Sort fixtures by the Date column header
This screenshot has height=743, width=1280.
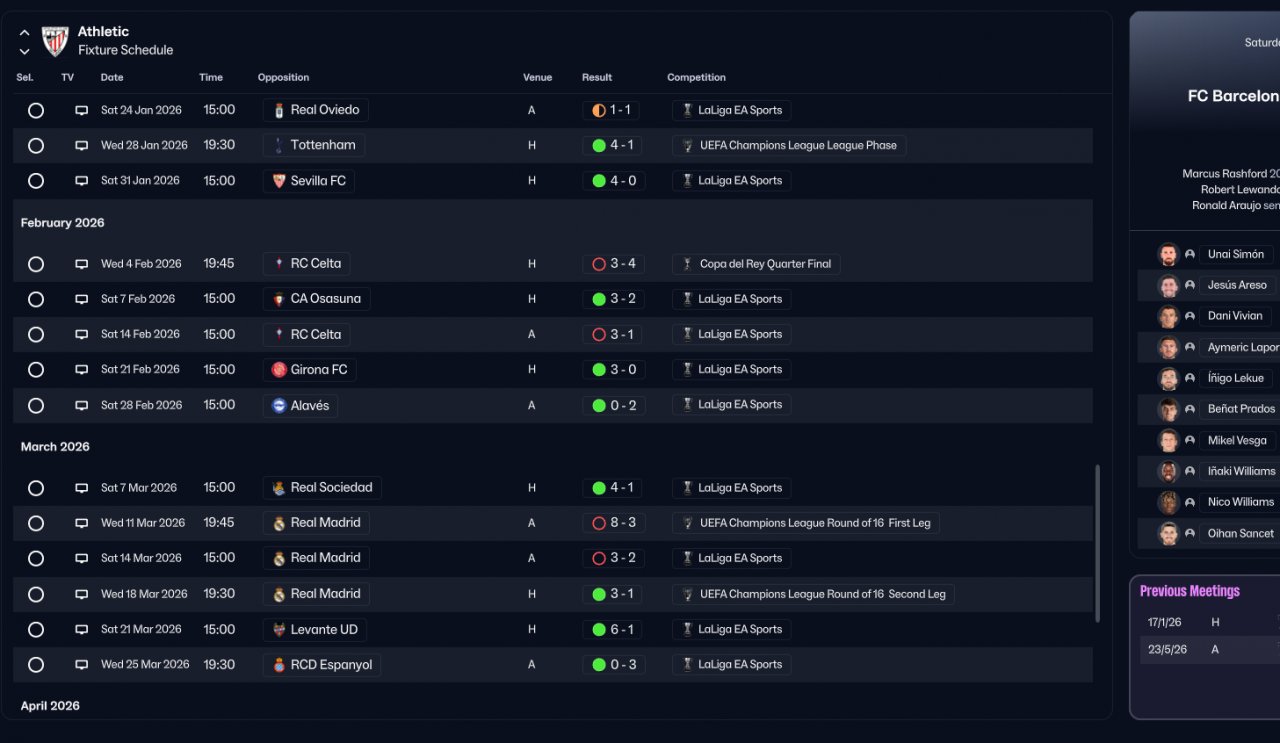click(112, 78)
